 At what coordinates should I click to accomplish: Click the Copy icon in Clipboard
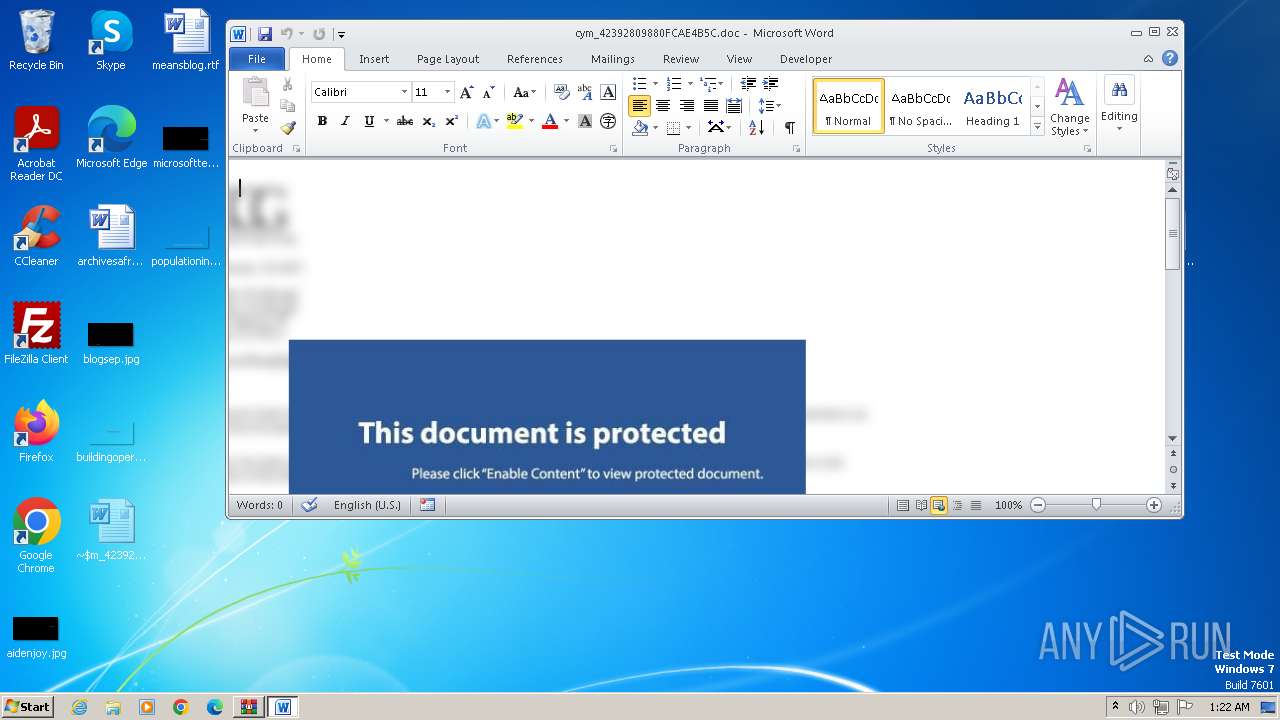288,106
